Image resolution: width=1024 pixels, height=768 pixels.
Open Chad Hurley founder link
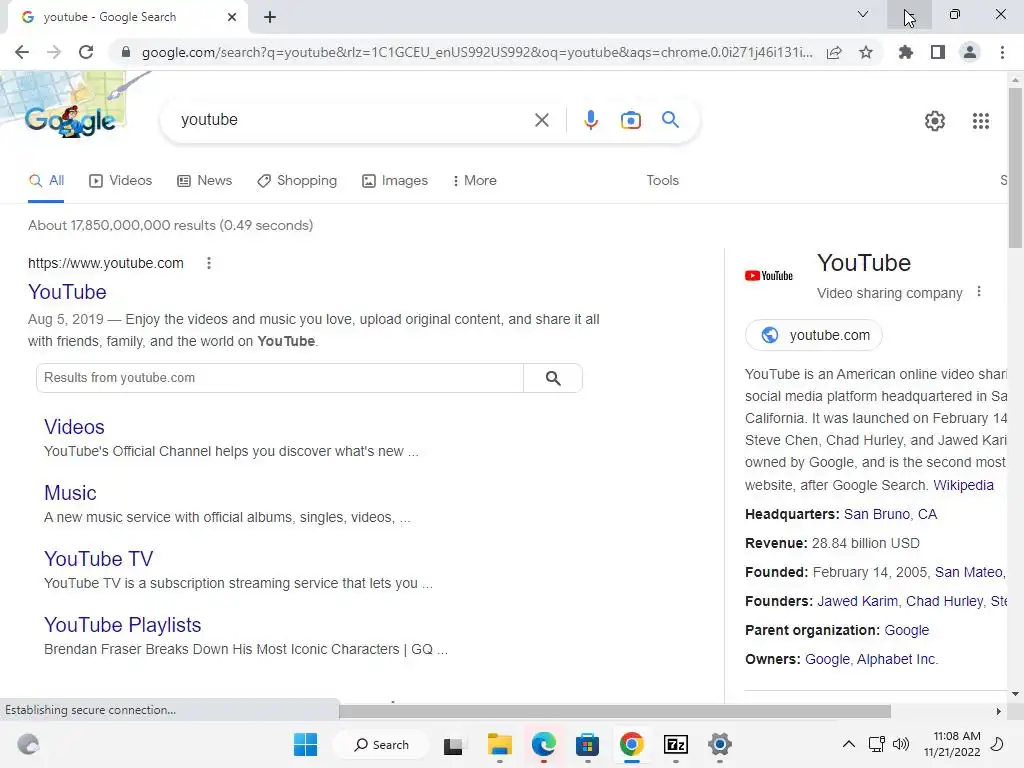point(944,601)
